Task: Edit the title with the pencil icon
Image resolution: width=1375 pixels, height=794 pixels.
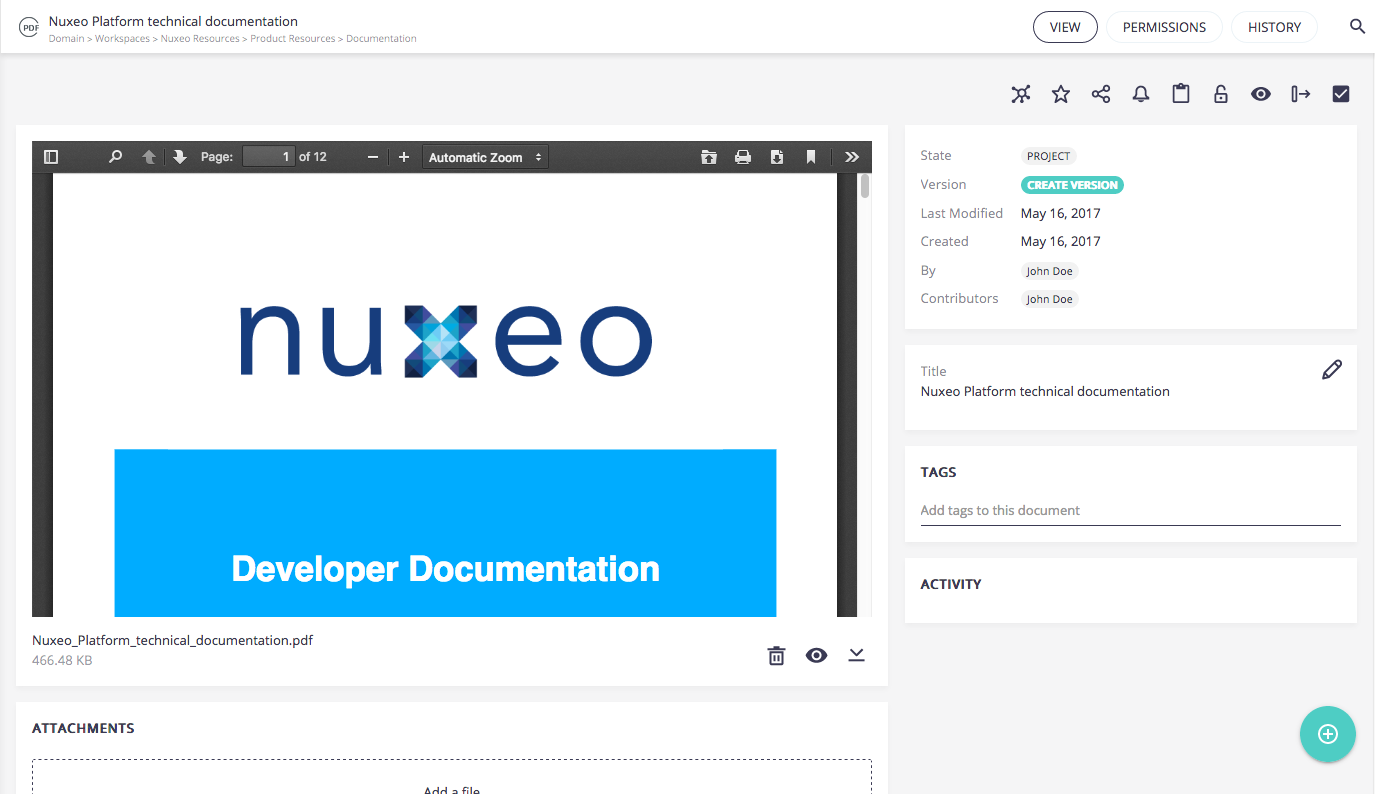Action: tap(1332, 370)
